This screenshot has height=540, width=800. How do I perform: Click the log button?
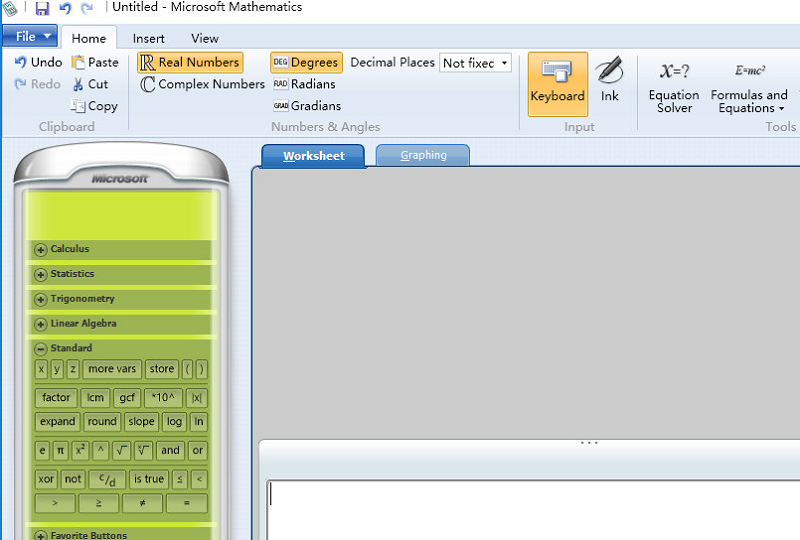click(x=174, y=422)
